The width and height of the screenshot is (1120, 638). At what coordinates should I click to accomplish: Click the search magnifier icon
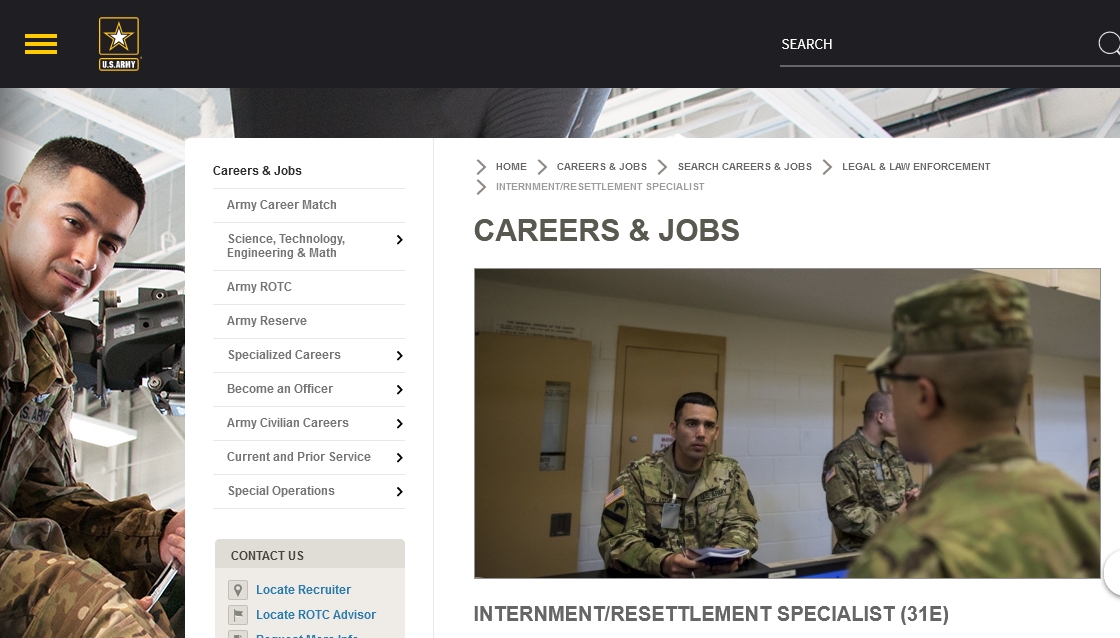click(x=1109, y=44)
